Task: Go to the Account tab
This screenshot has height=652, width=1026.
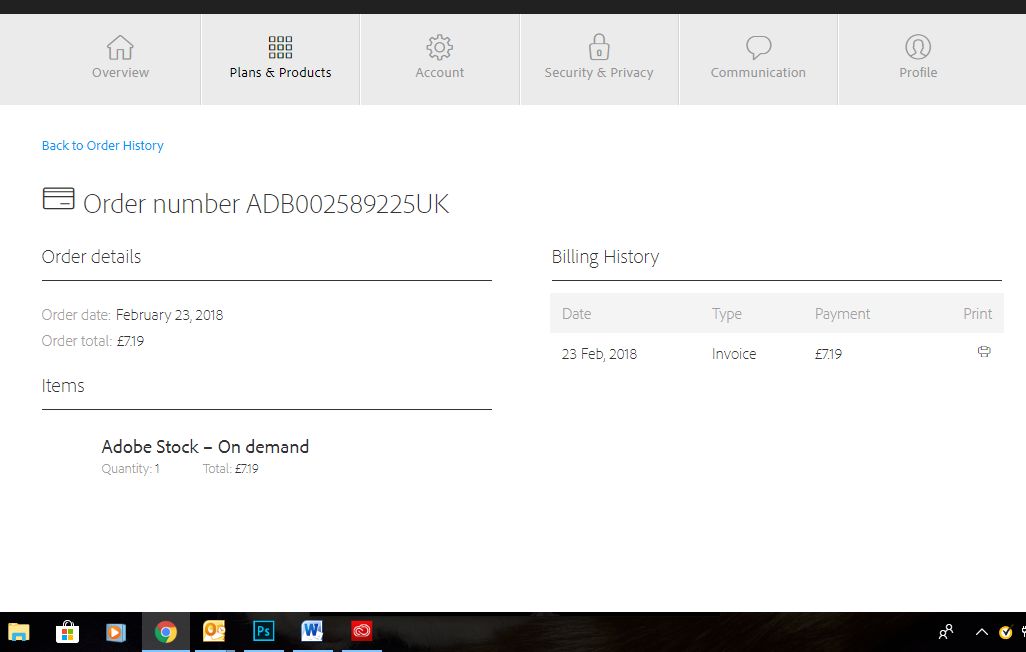Action: pos(440,58)
